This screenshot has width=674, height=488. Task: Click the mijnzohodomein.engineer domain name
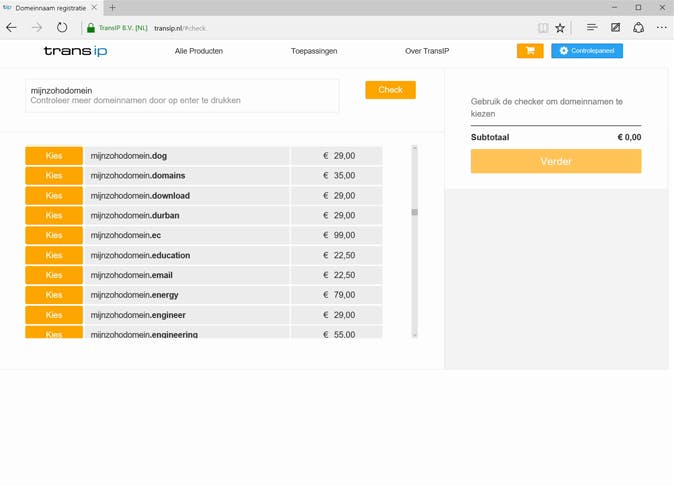pos(138,315)
